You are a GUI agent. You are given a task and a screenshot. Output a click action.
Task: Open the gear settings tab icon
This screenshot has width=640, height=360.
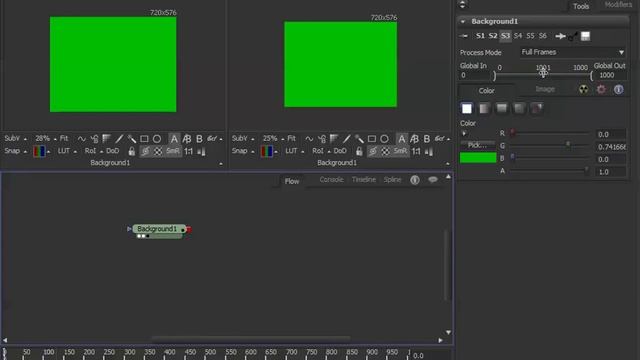(x=601, y=89)
